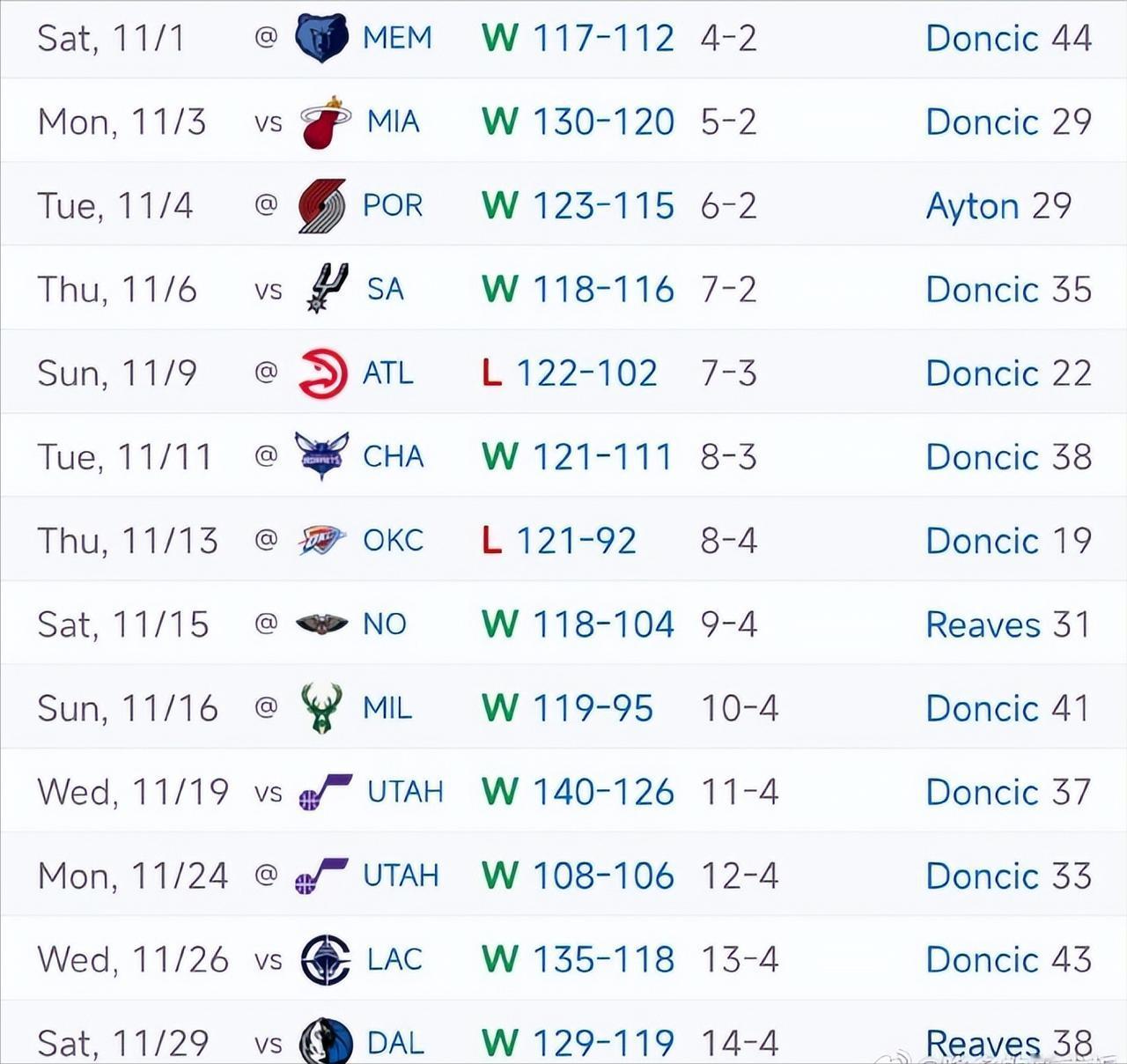Click the Atlanta Hawks team logo
The image size is (1127, 1064).
pyautogui.click(x=322, y=373)
